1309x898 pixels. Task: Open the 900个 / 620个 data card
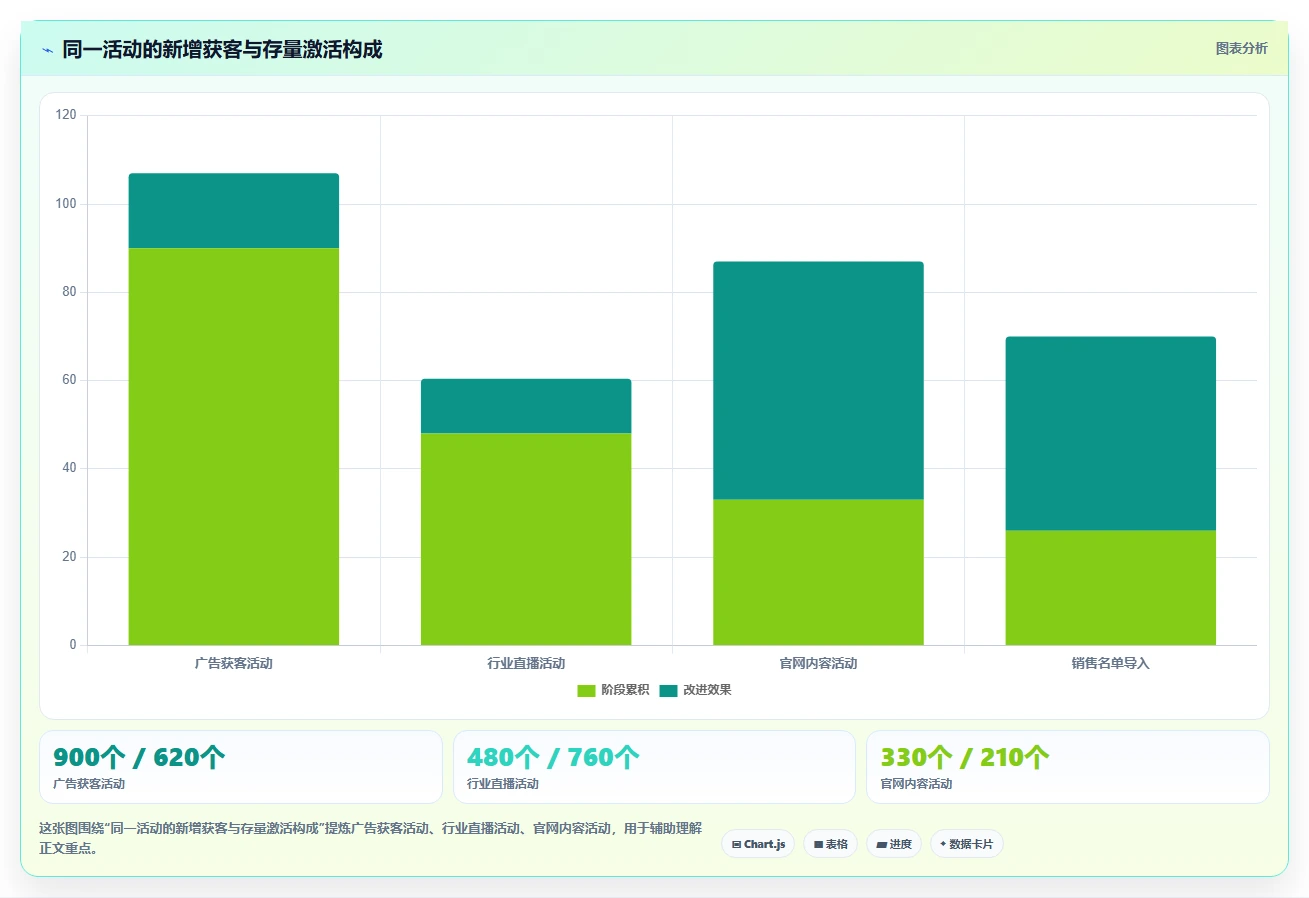coord(240,767)
